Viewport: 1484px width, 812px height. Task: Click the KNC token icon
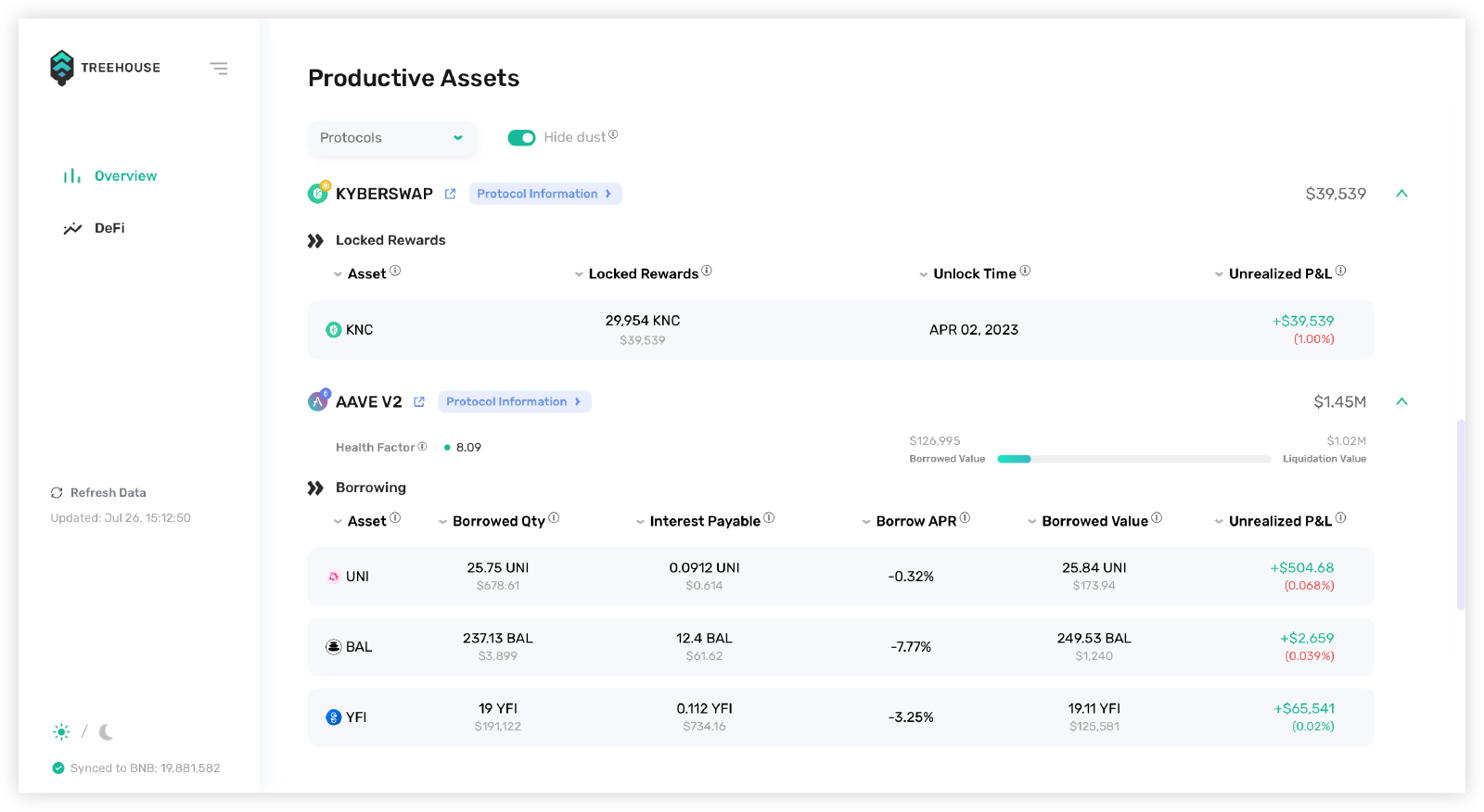pyautogui.click(x=334, y=330)
